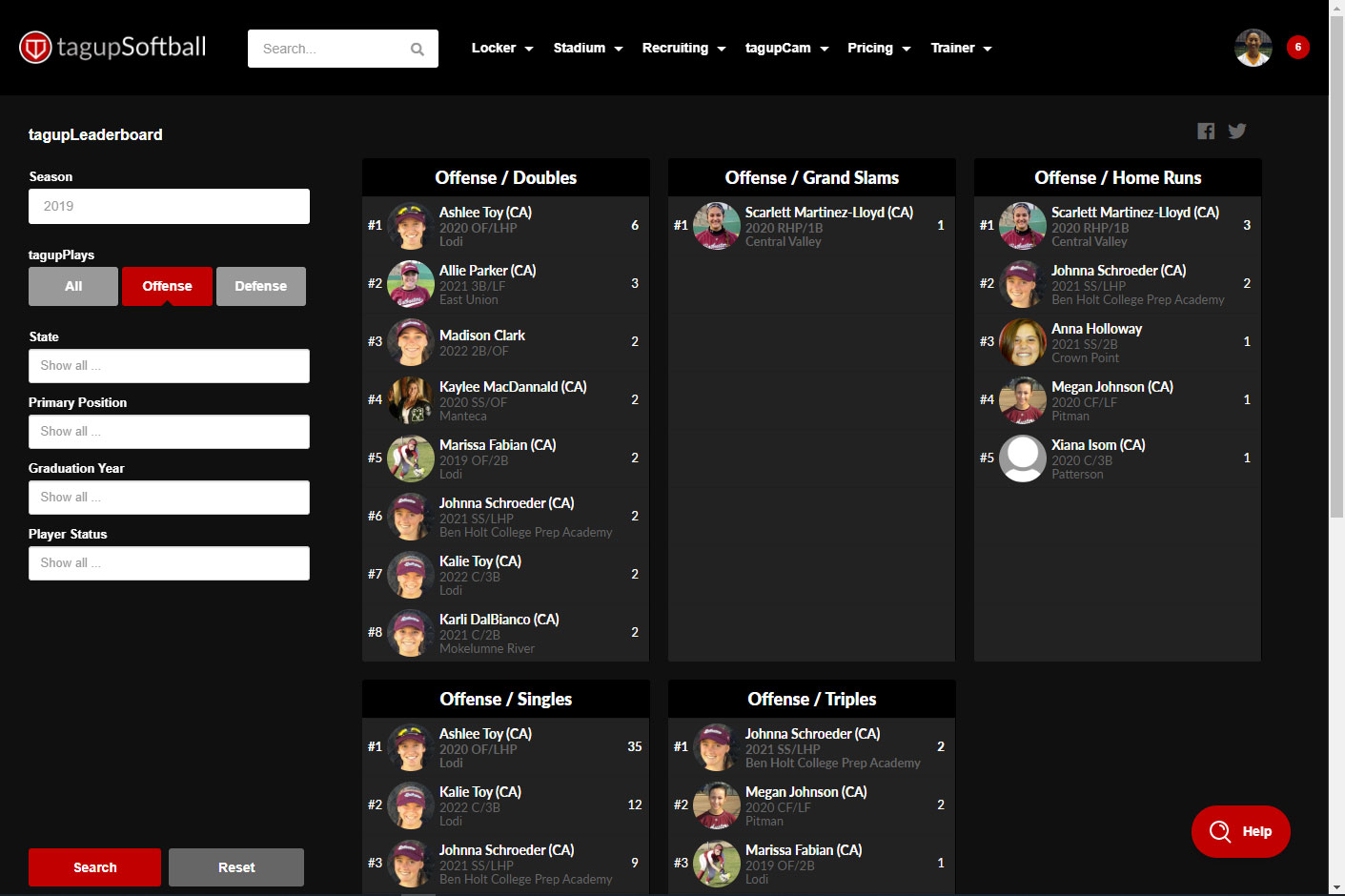Viewport: 1345px width, 896px height.
Task: Click the tagupSoftball shield logo
Action: pos(35,48)
